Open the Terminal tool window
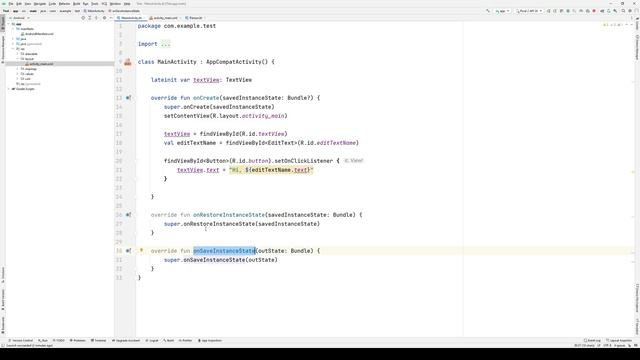The width and height of the screenshot is (640, 360). coord(99,340)
